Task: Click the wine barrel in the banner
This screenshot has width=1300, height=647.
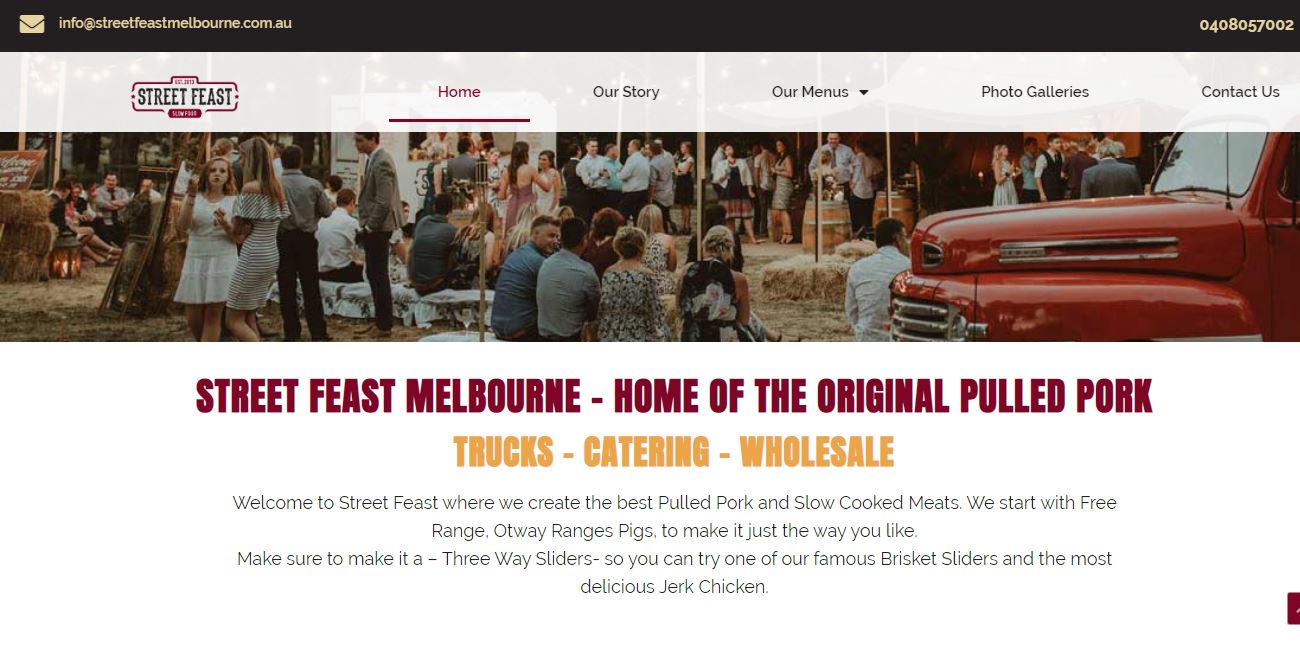Action: coord(826,225)
